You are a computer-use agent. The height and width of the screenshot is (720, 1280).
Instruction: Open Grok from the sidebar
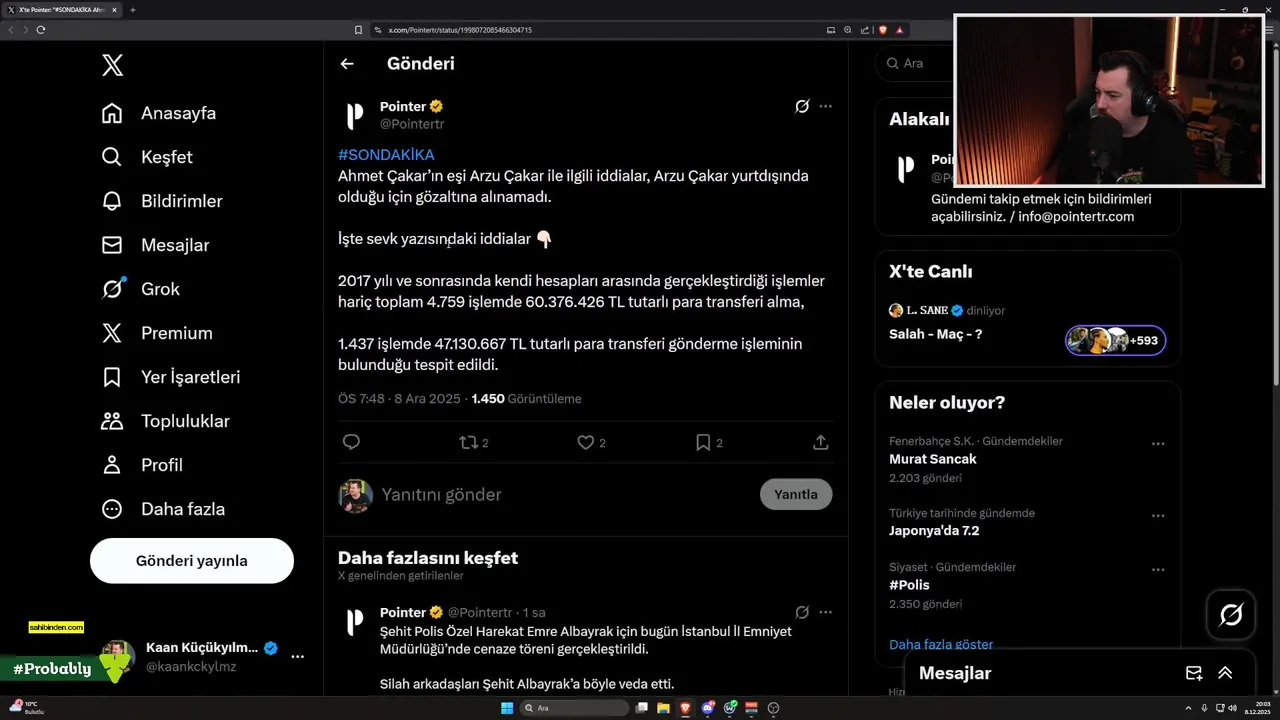click(x=141, y=289)
